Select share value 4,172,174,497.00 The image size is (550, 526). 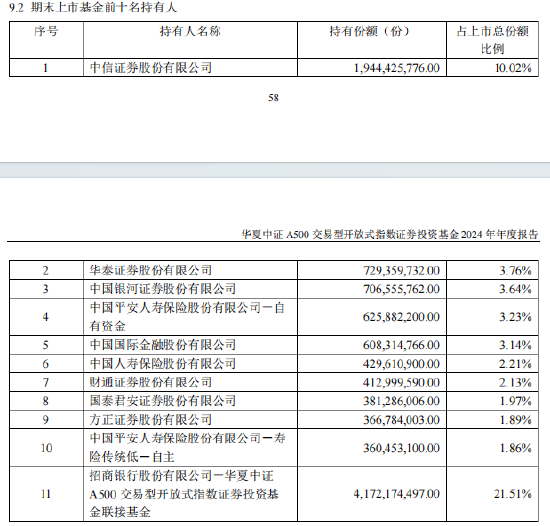click(x=397, y=494)
